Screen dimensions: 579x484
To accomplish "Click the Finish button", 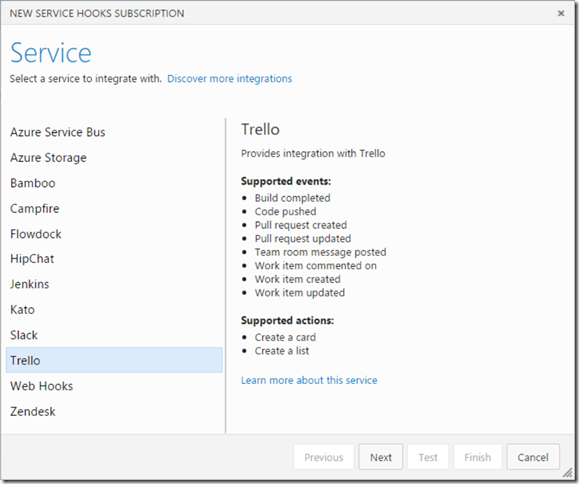I will pyautogui.click(x=477, y=457).
